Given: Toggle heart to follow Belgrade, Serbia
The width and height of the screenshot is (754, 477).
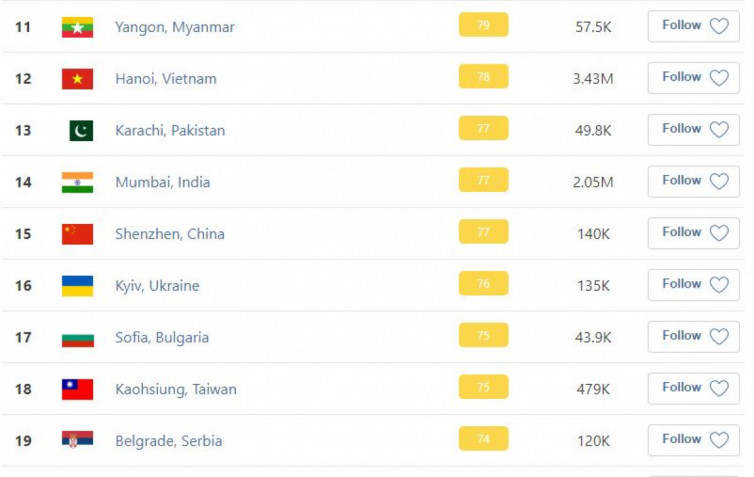Looking at the screenshot, I should click(x=719, y=439).
